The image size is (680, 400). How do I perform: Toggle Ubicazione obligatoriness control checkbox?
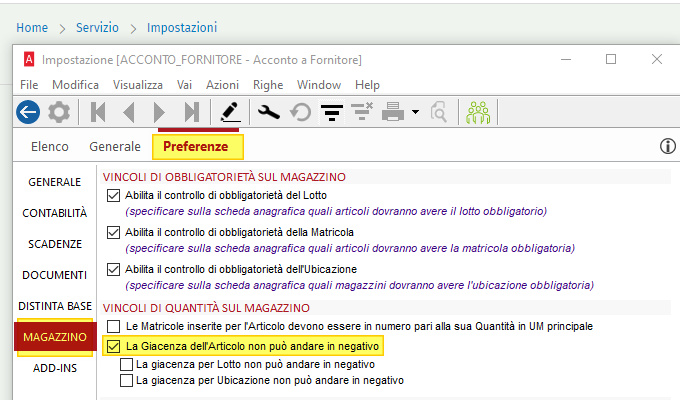113,269
